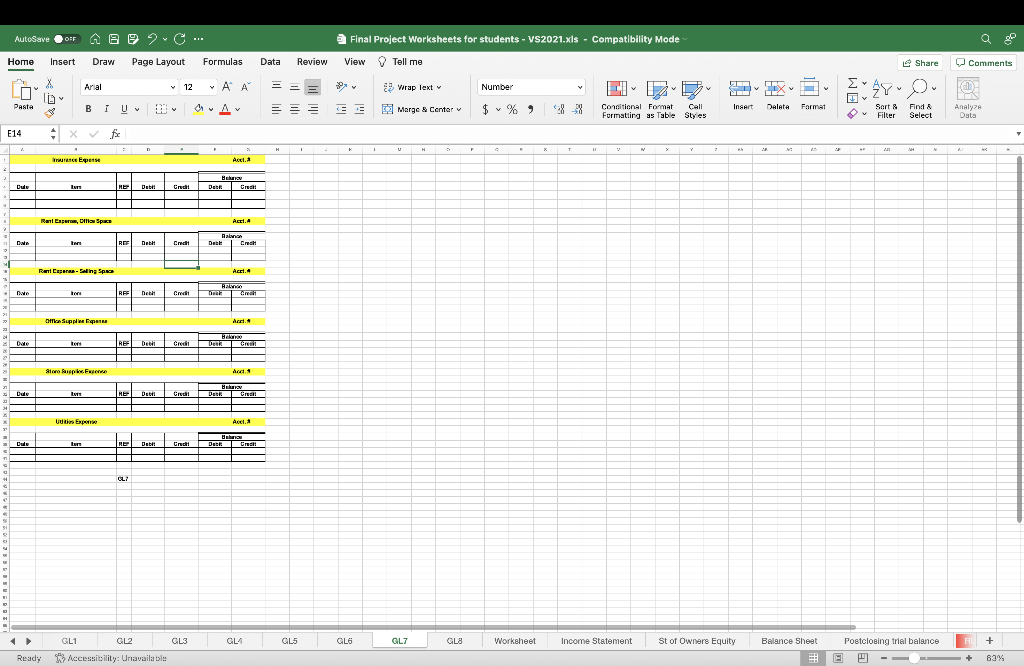Click the vertical scrollbar
Image resolution: width=1024 pixels, height=666 pixels.
tap(1019, 340)
